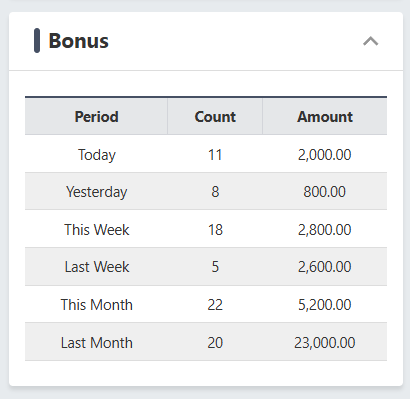
Task: Click This Month's amount 5,200.00
Action: (x=325, y=305)
